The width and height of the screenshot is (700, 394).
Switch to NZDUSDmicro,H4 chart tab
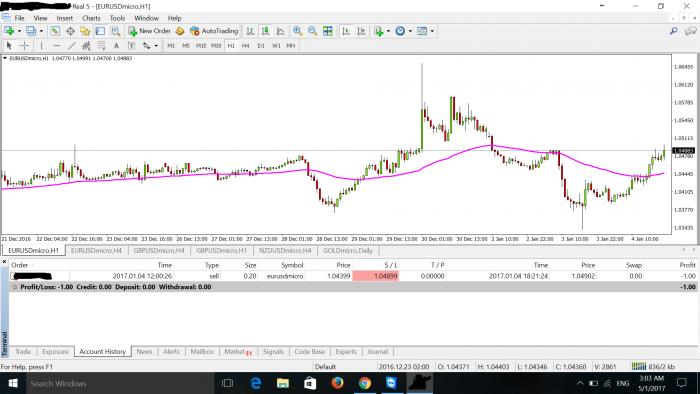(285, 250)
